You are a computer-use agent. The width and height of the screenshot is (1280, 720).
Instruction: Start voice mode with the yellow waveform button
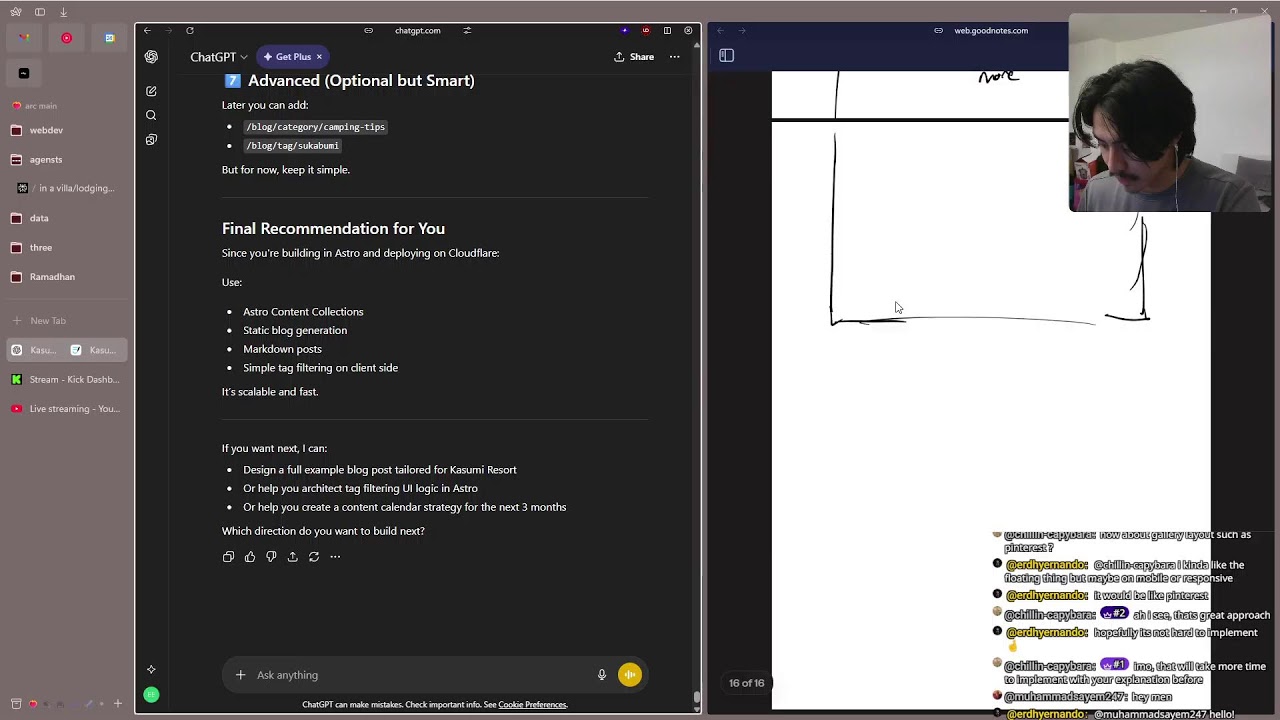click(x=630, y=675)
